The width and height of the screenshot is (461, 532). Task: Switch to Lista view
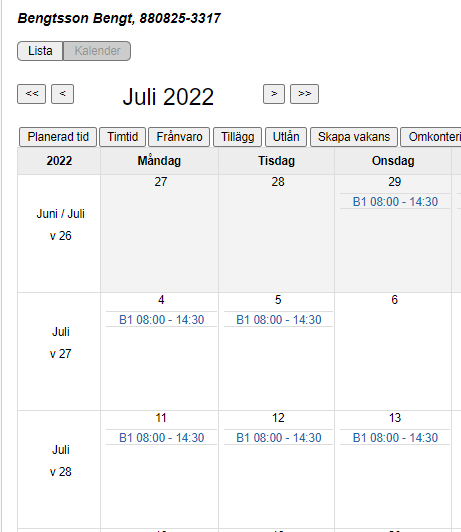40,51
